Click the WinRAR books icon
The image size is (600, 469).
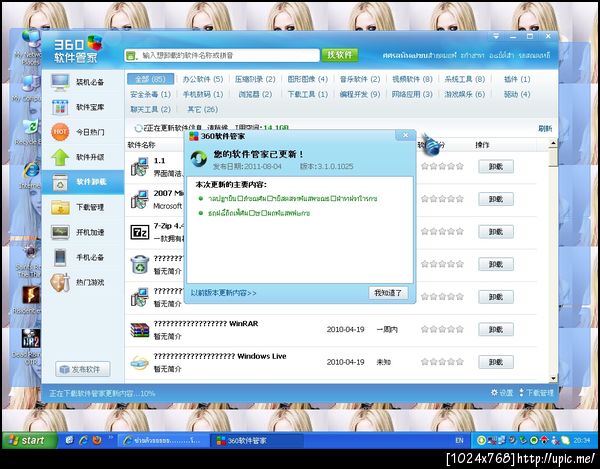tap(139, 330)
